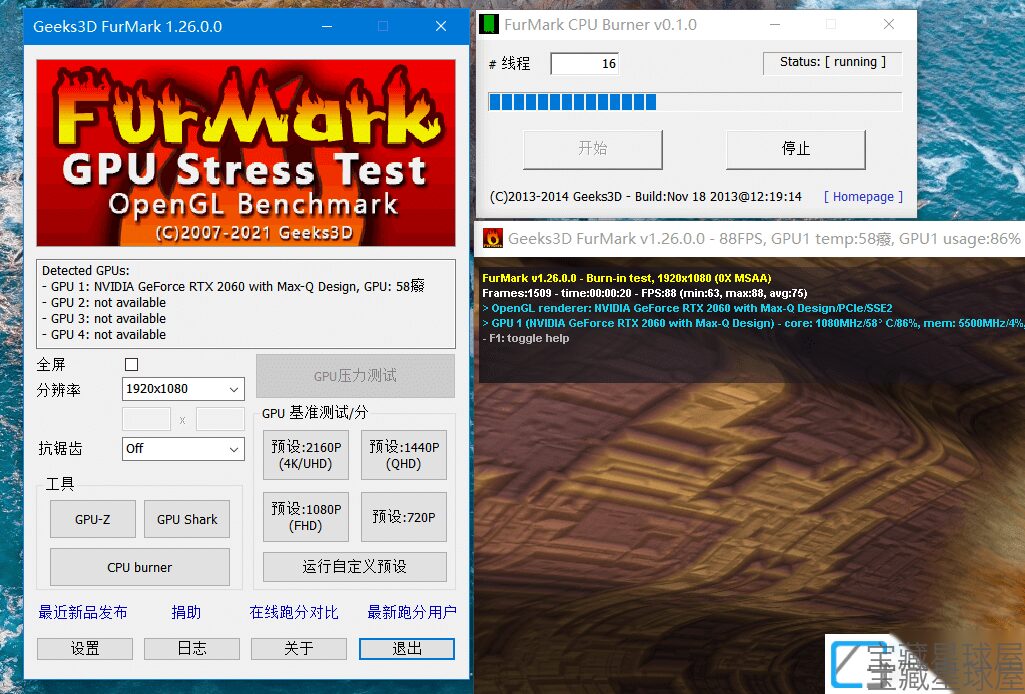Click the 线程 thread count field showing 16
1025x694 pixels.
click(584, 63)
